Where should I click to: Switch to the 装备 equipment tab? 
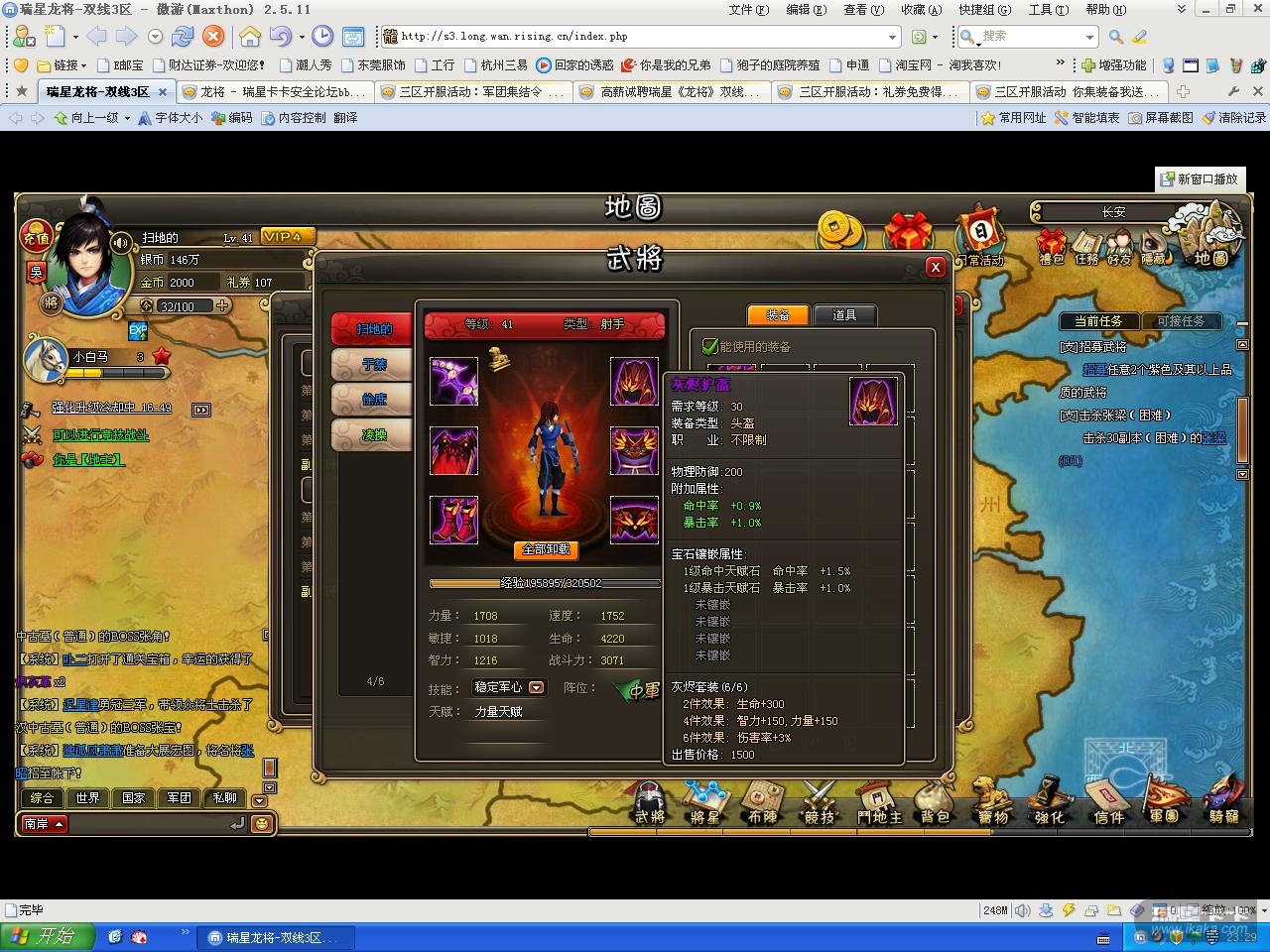[x=778, y=314]
